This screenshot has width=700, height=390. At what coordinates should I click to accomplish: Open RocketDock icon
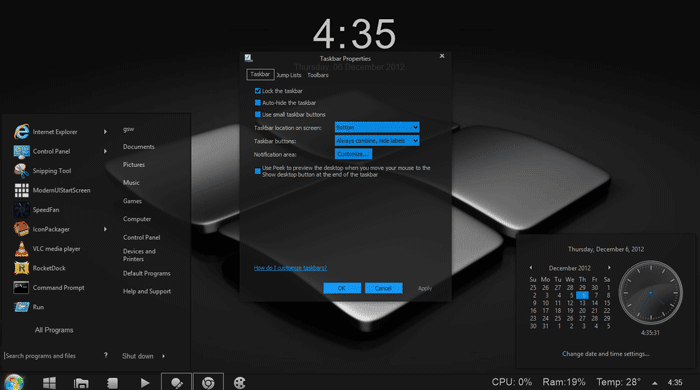point(21,268)
